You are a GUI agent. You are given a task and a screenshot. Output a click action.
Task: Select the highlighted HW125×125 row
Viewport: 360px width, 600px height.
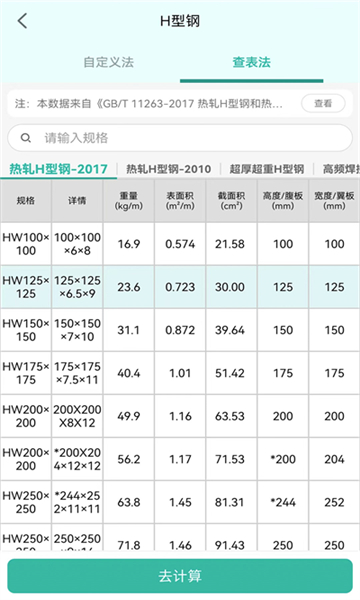pyautogui.click(x=180, y=287)
